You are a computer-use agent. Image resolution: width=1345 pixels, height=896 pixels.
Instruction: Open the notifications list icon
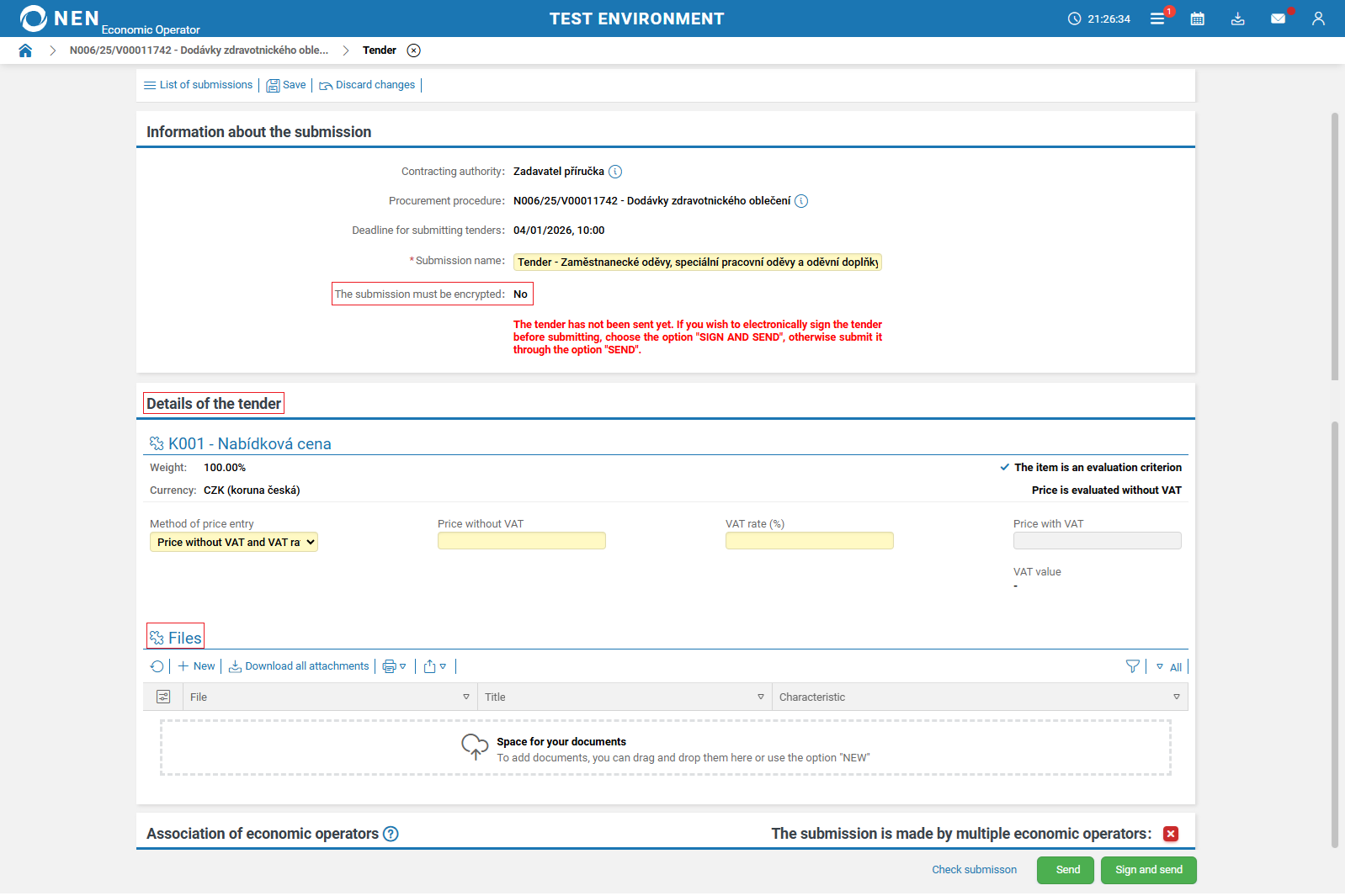[1158, 19]
